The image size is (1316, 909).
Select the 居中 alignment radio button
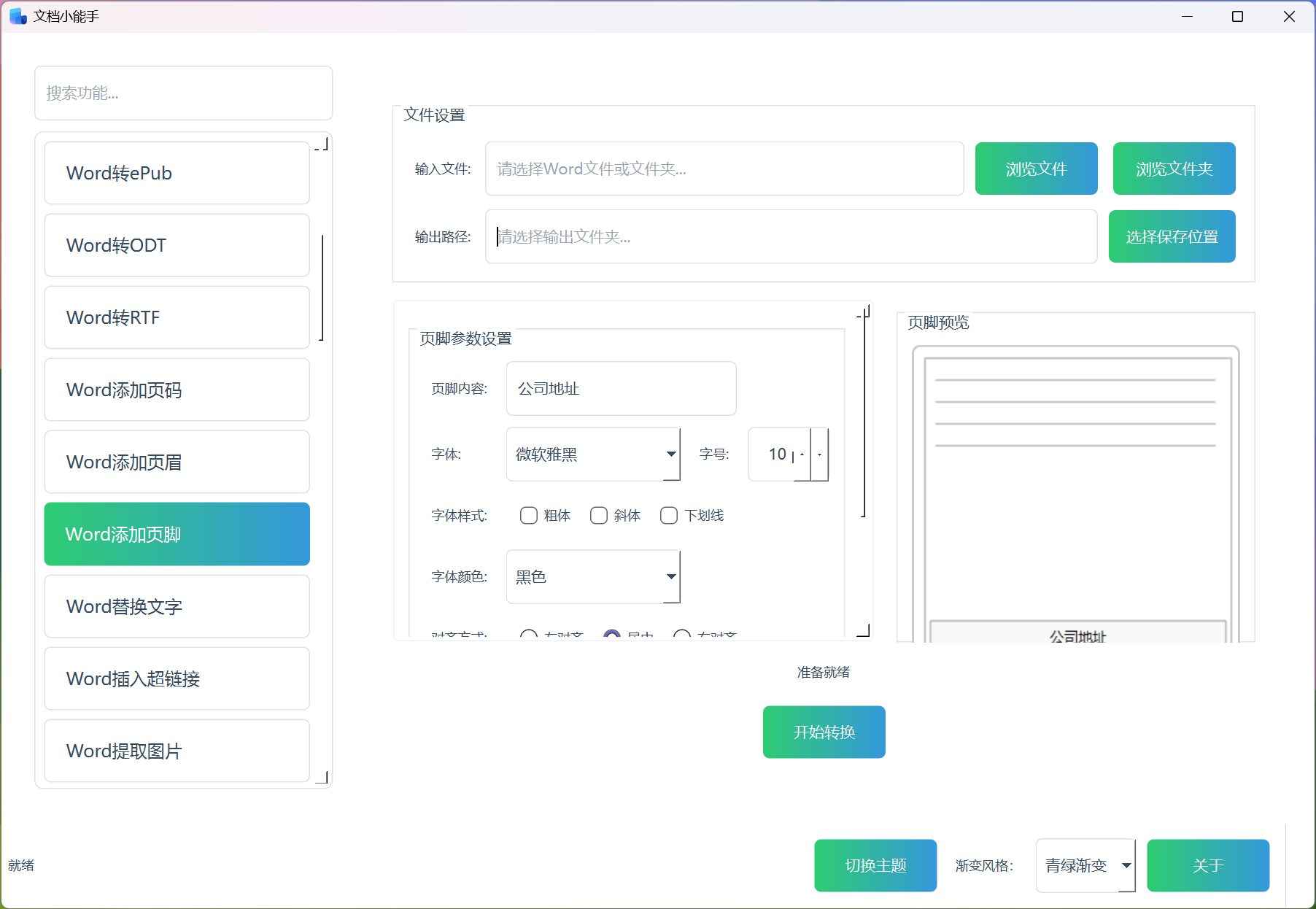coord(612,635)
